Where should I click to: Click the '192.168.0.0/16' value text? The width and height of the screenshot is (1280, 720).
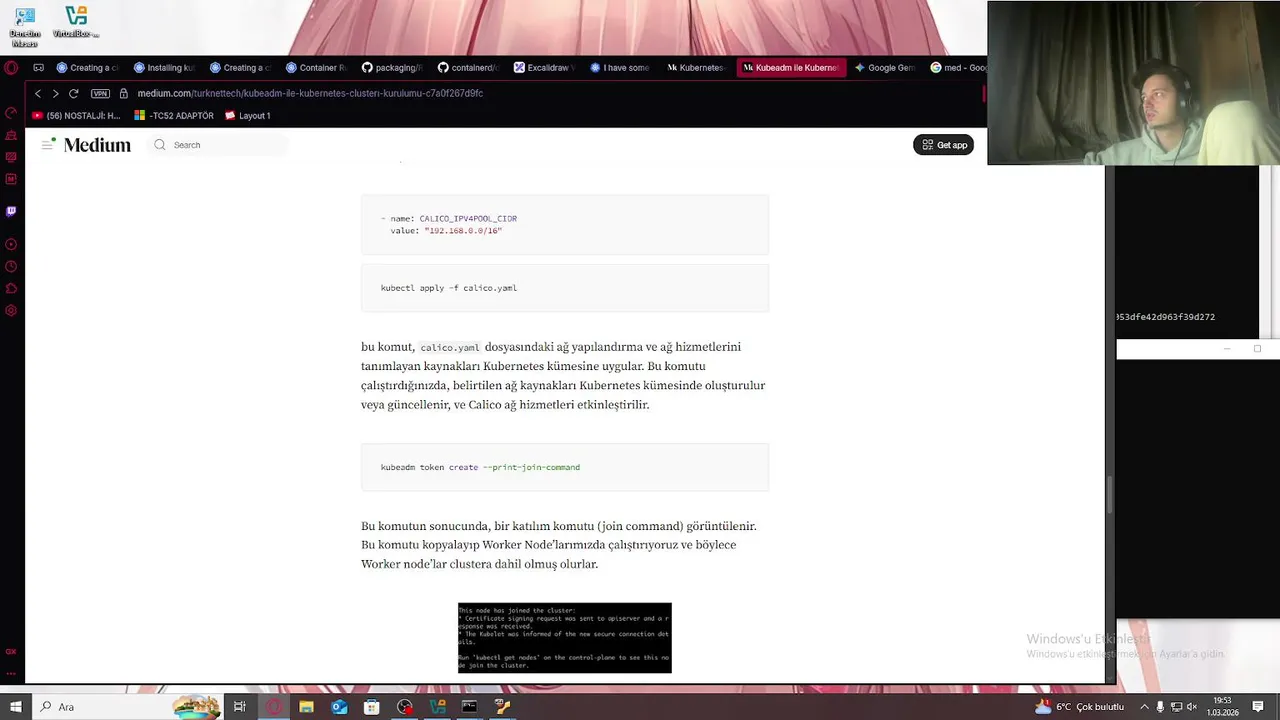(463, 231)
